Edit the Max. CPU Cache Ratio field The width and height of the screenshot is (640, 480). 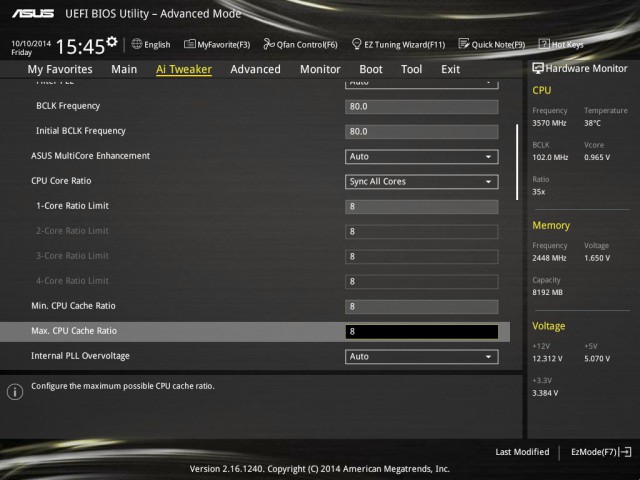click(422, 332)
